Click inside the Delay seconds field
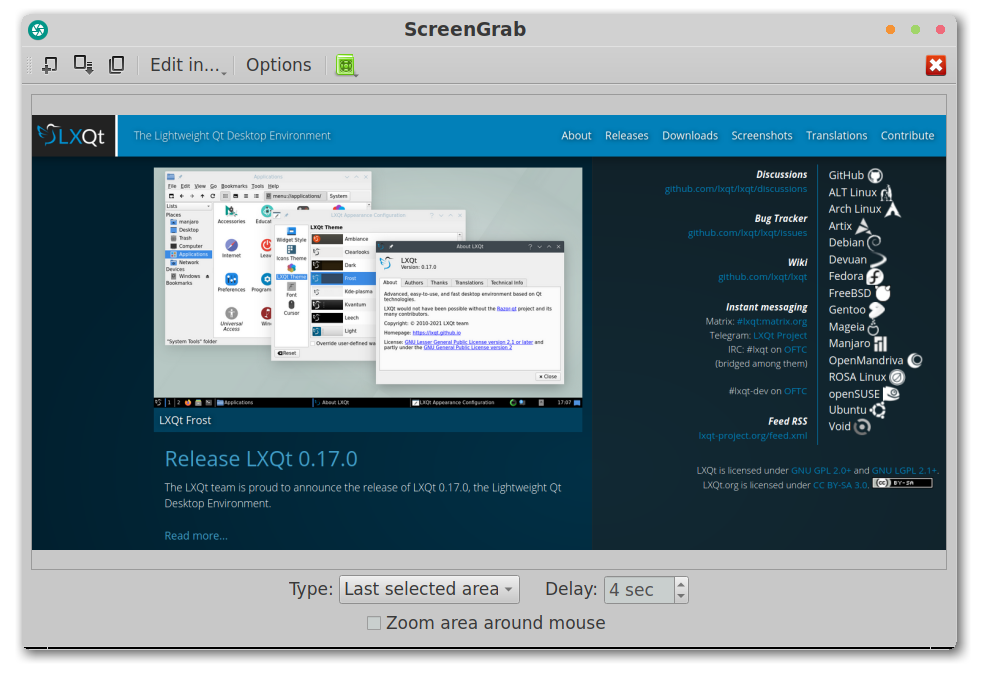This screenshot has width=988, height=693. (638, 590)
